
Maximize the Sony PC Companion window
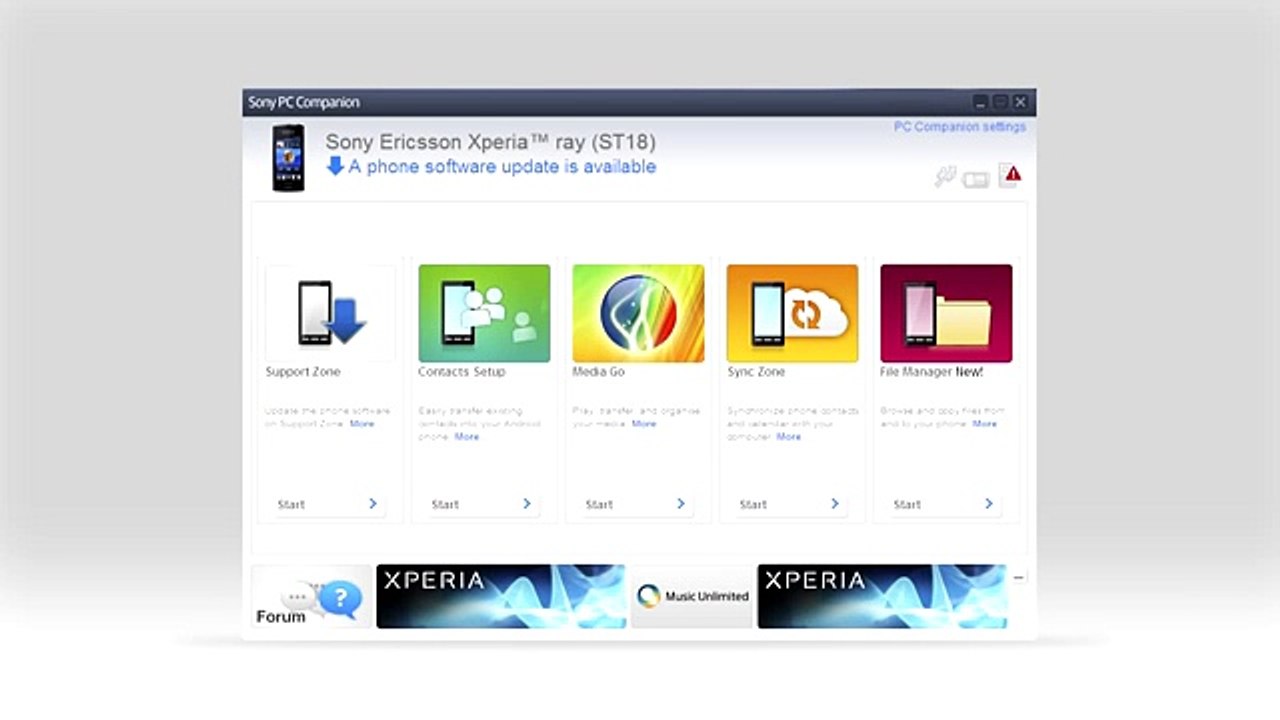click(x=1001, y=102)
